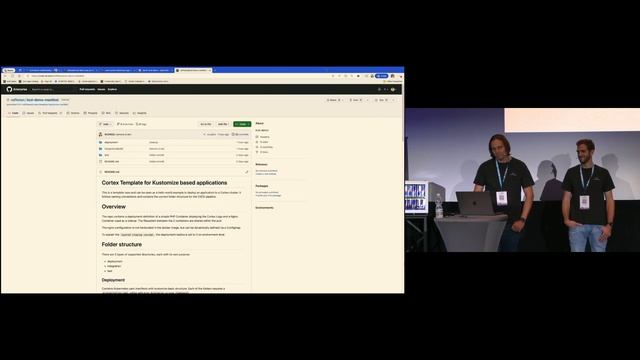This screenshot has height=360, width=640.
Task: Expand the Add file dropdown
Action: (223, 124)
